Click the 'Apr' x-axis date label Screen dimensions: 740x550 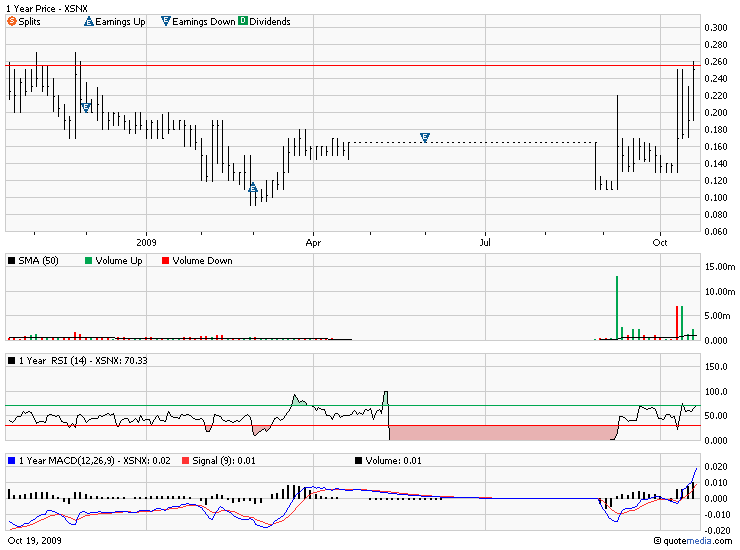click(x=313, y=242)
